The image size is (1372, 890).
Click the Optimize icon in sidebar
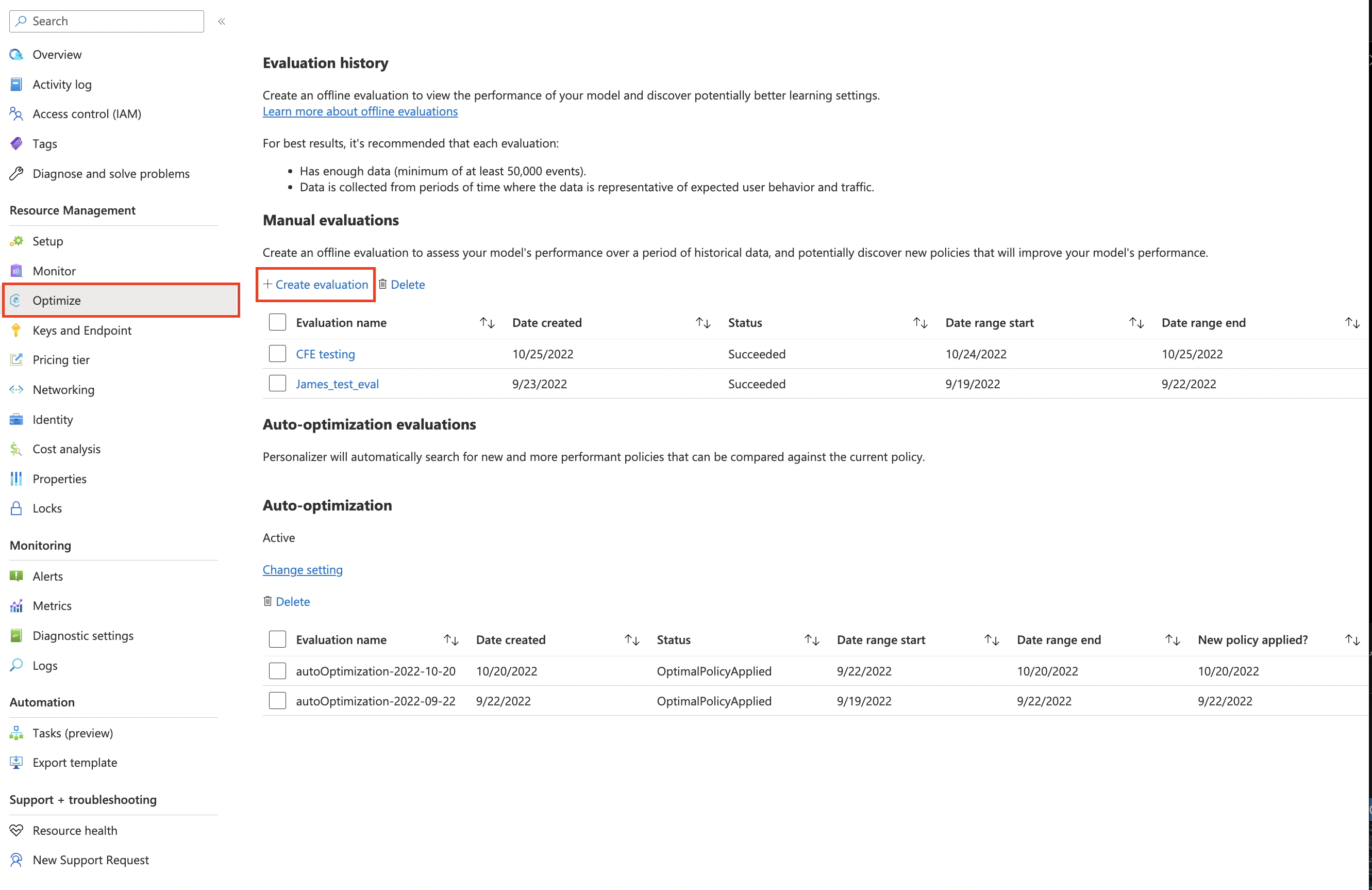coord(17,300)
